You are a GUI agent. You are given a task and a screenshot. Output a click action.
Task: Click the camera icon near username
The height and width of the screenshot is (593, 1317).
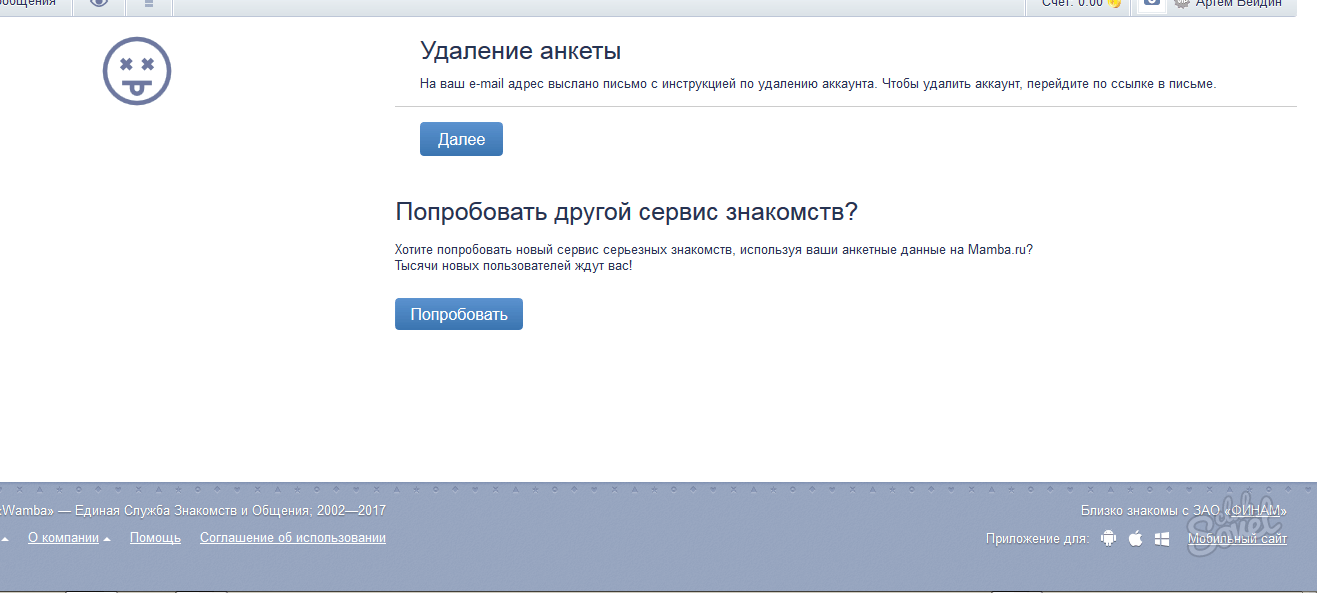pos(1152,3)
